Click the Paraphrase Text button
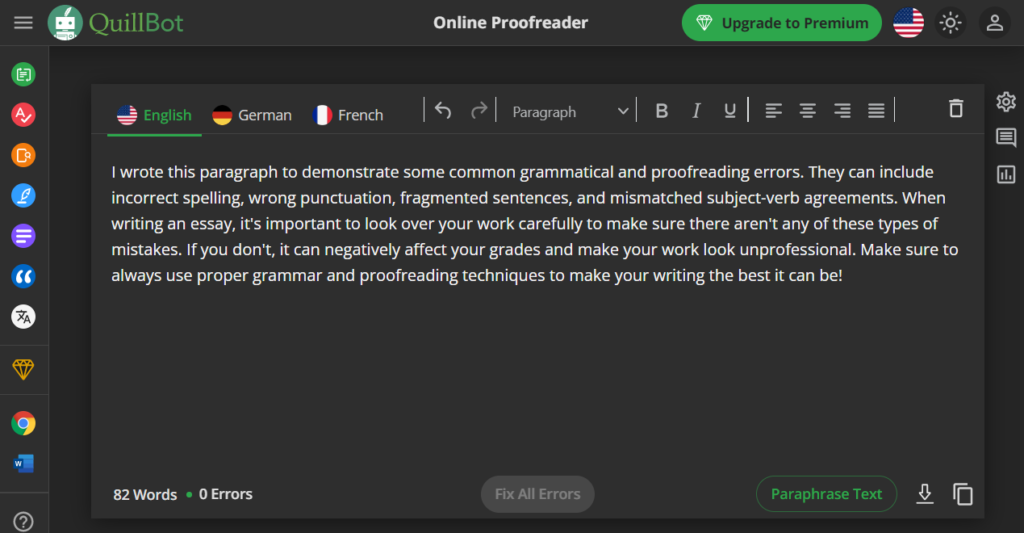 click(826, 494)
